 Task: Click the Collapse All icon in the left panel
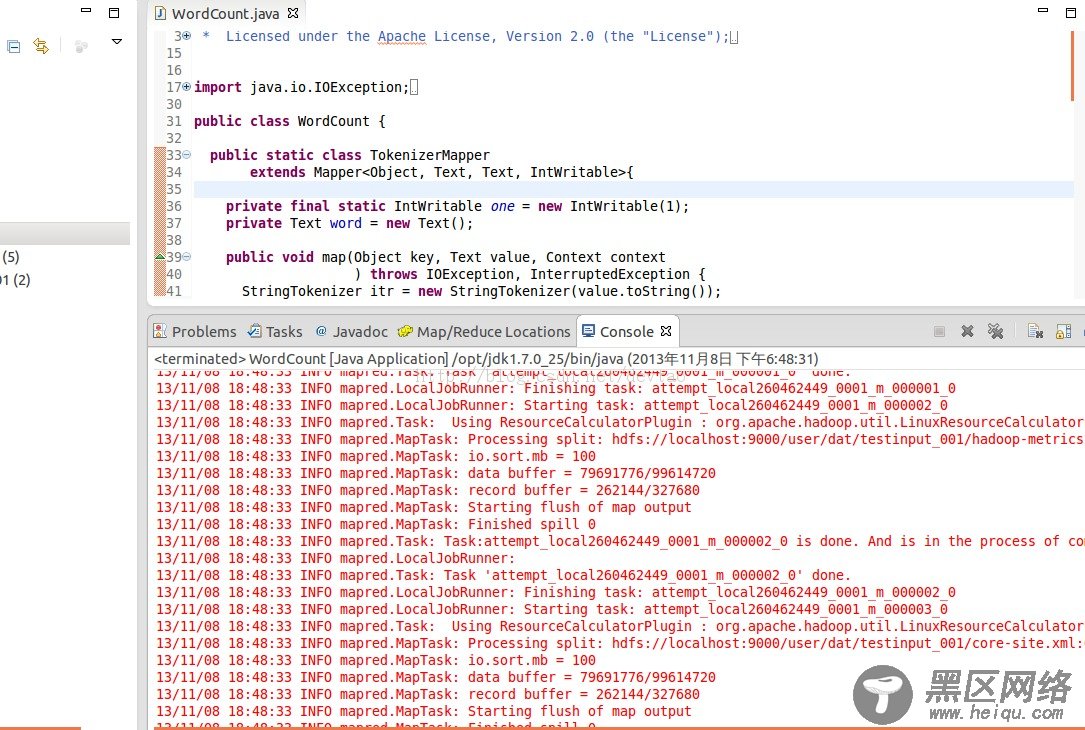(13, 46)
